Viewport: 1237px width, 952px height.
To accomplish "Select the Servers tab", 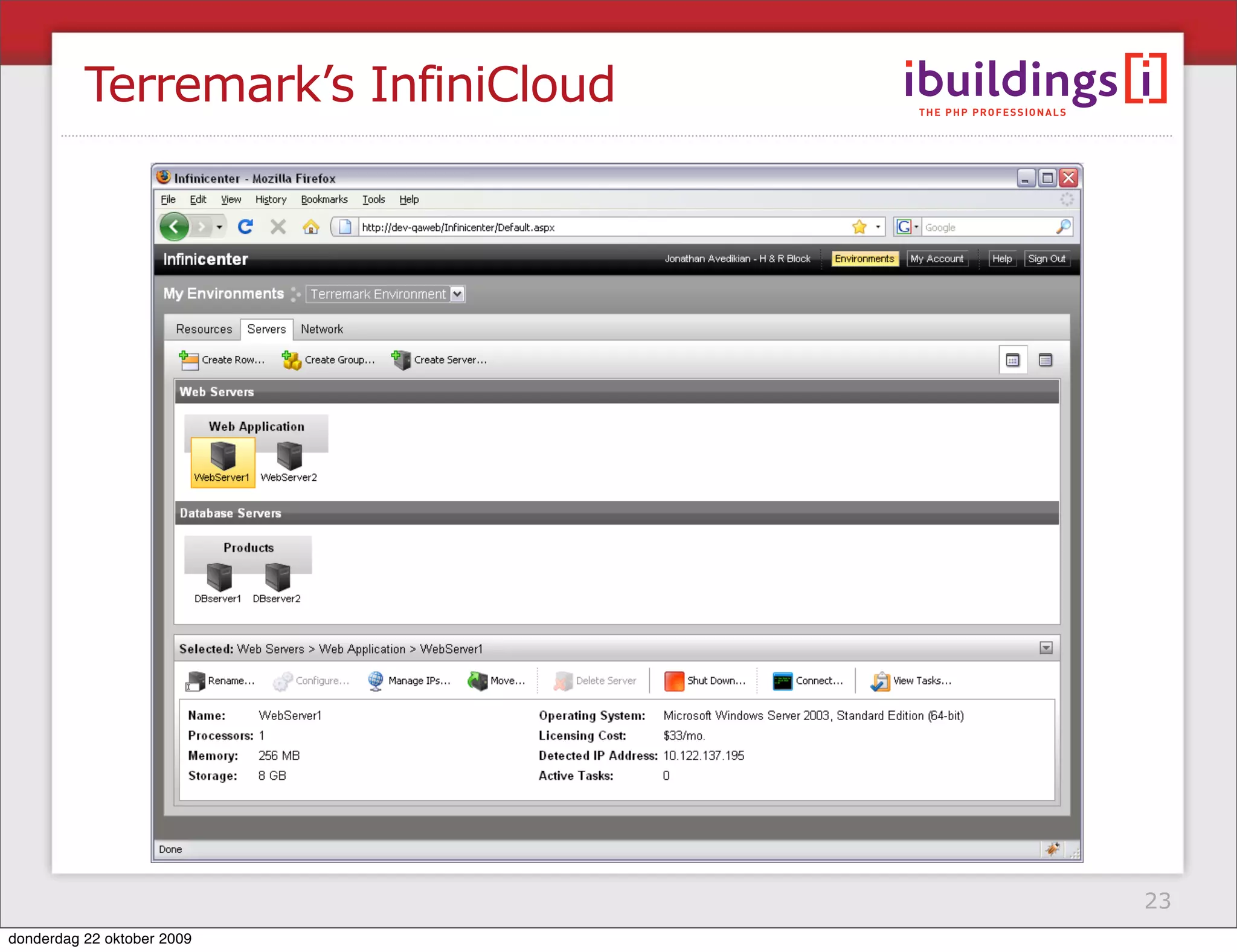I will click(x=266, y=329).
